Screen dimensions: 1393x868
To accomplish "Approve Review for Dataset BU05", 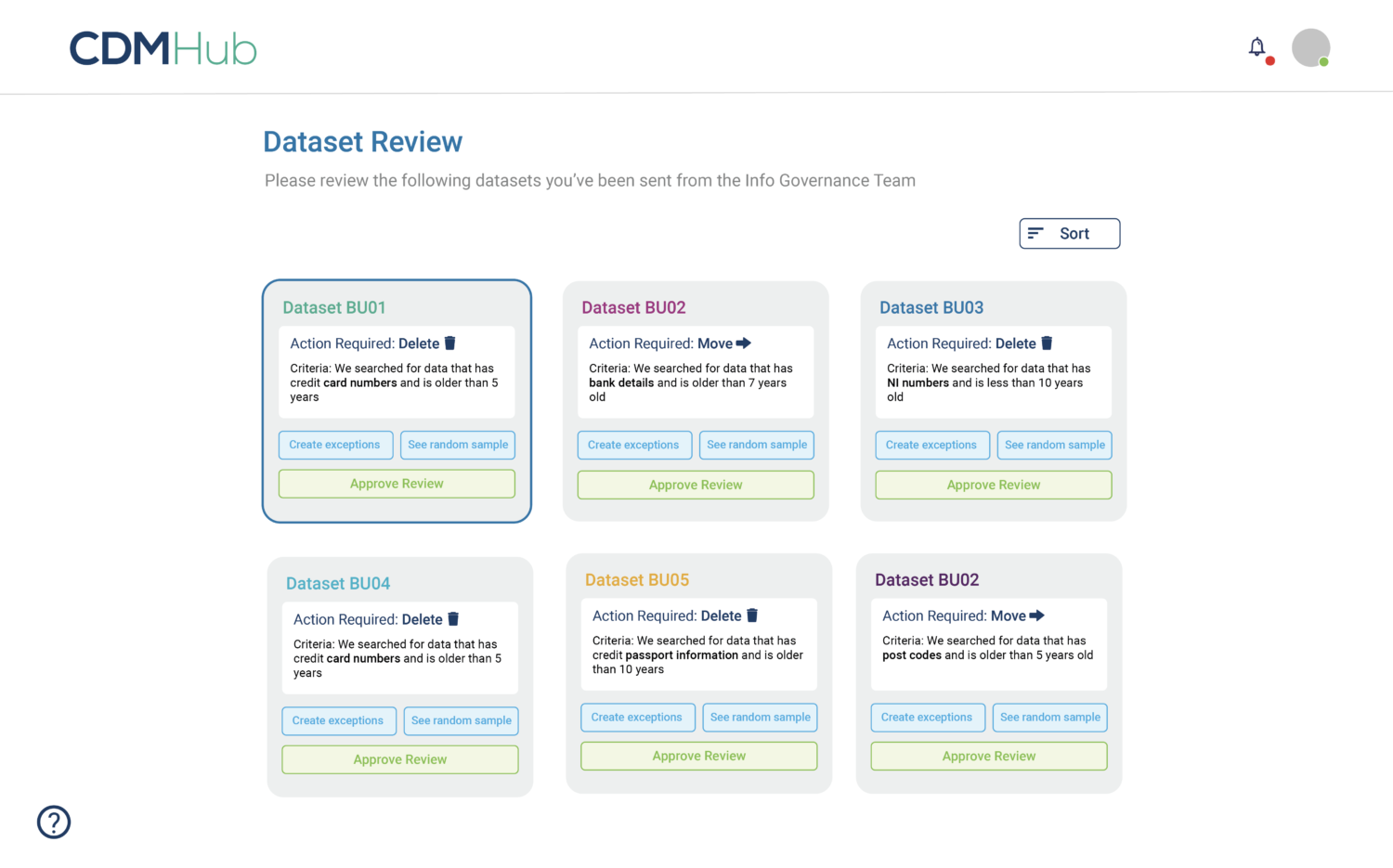I will 698,755.
